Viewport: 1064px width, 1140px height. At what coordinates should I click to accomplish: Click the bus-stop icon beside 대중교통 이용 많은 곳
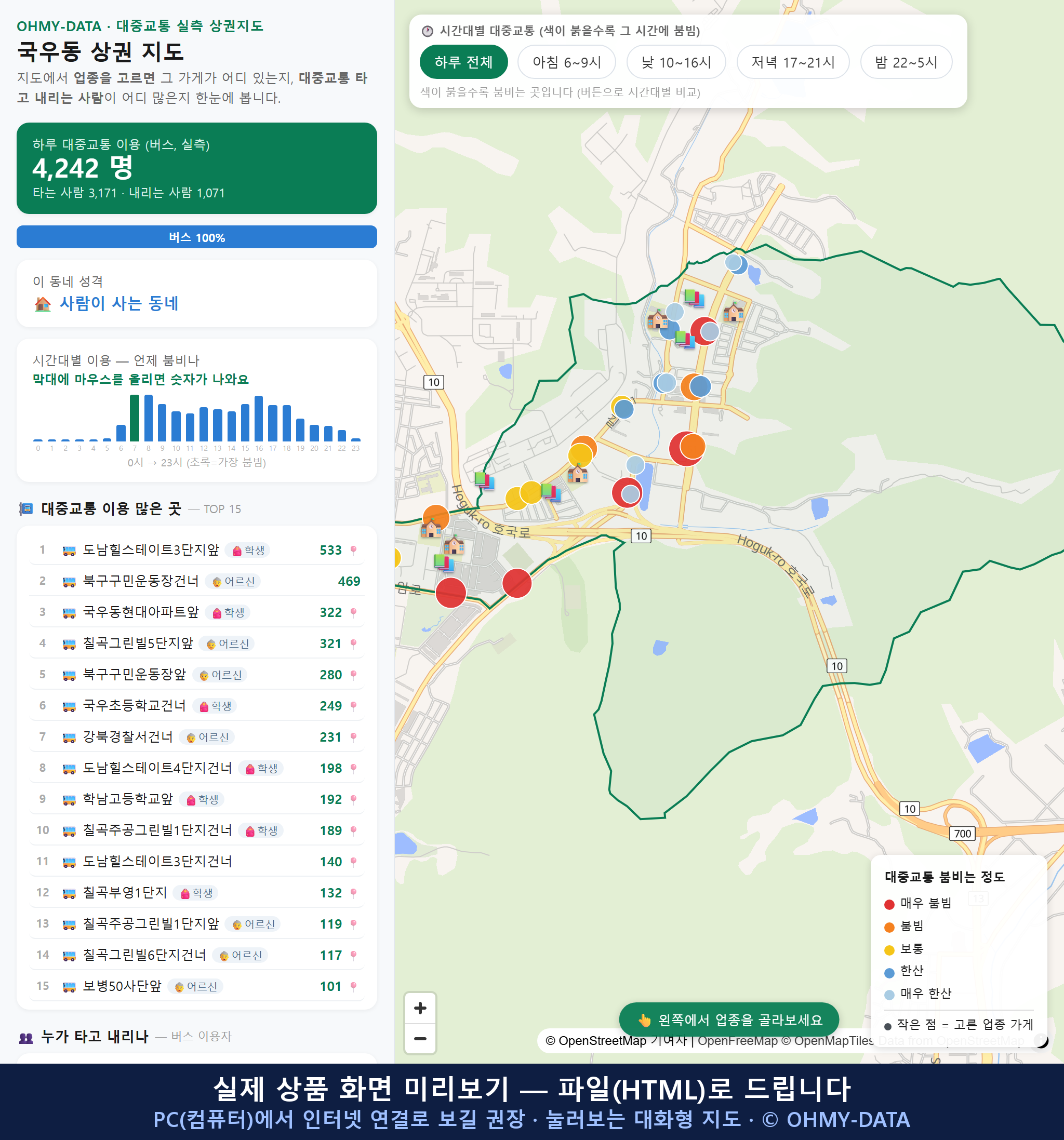(26, 508)
